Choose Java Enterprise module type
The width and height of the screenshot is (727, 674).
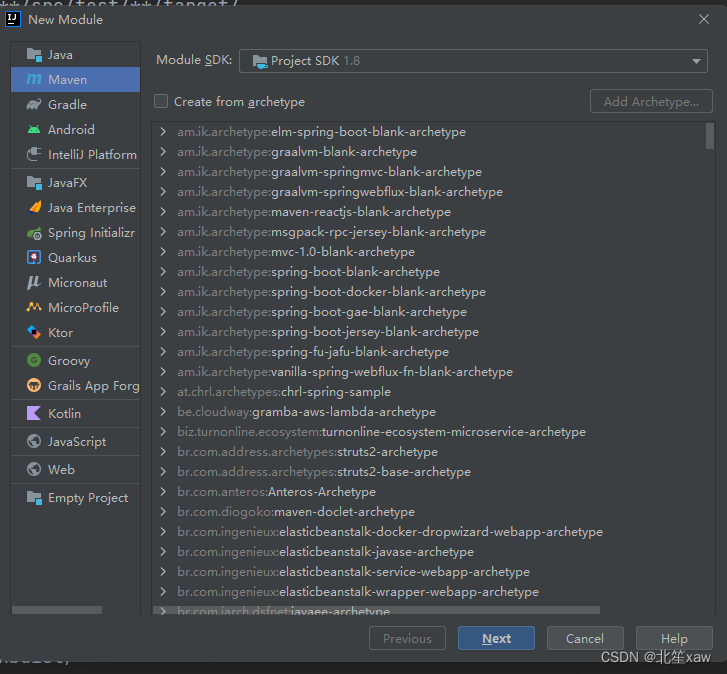[76, 207]
